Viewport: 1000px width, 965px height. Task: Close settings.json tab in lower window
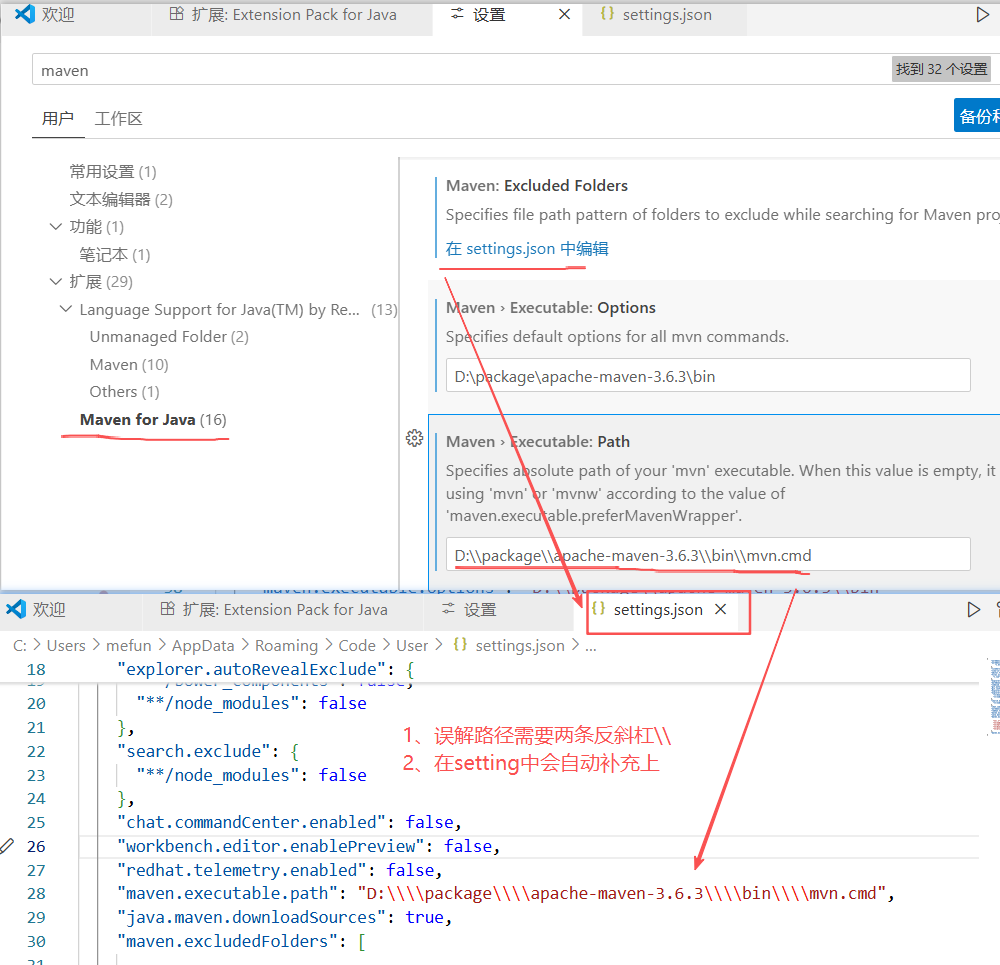[x=721, y=609]
